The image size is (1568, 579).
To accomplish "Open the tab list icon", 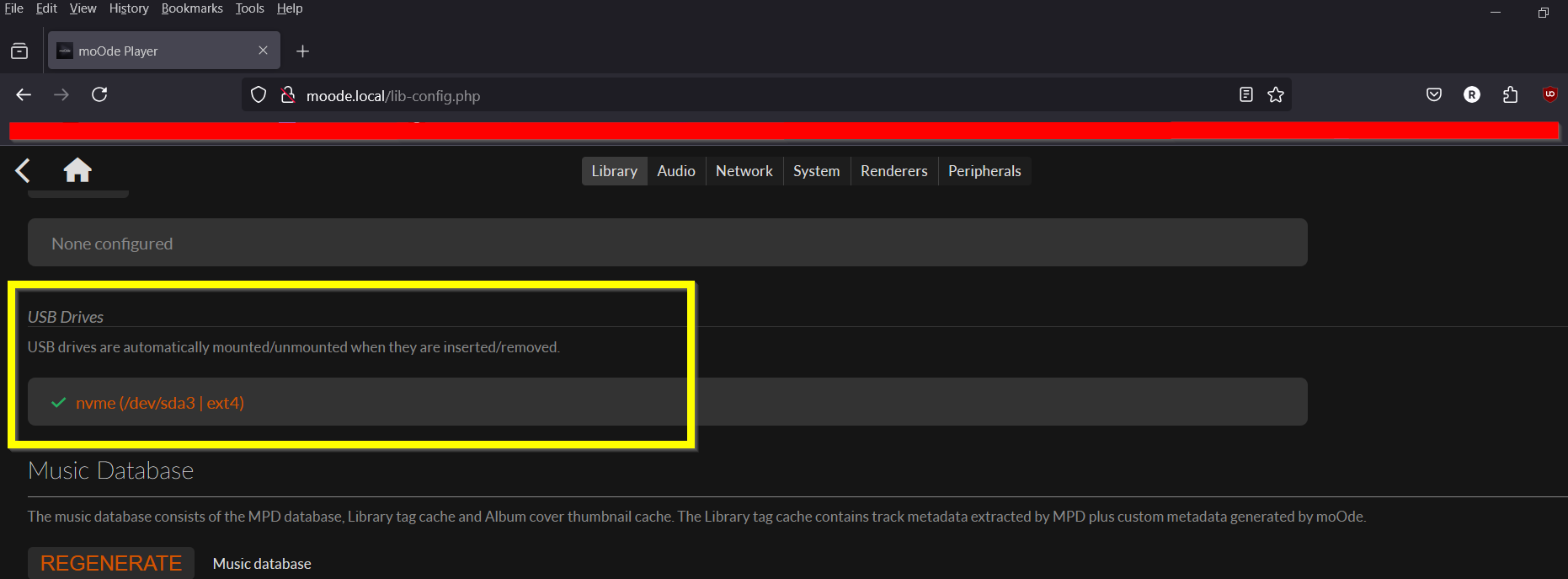I will pyautogui.click(x=19, y=51).
